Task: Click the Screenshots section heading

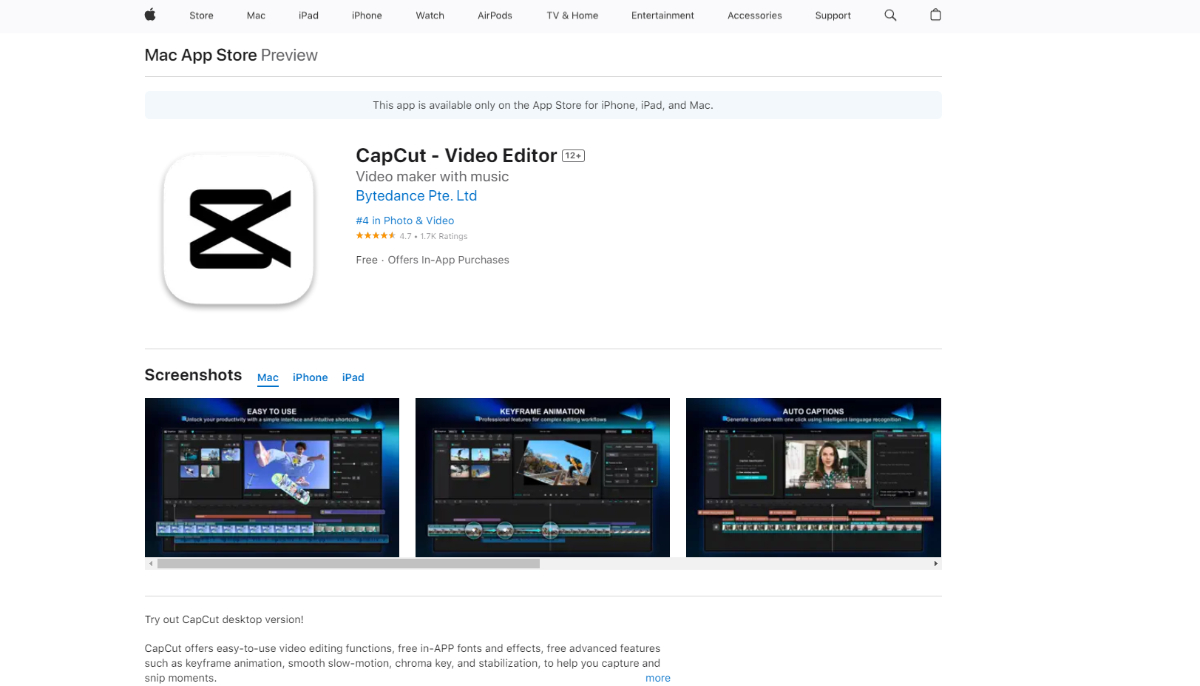Action: (x=193, y=375)
